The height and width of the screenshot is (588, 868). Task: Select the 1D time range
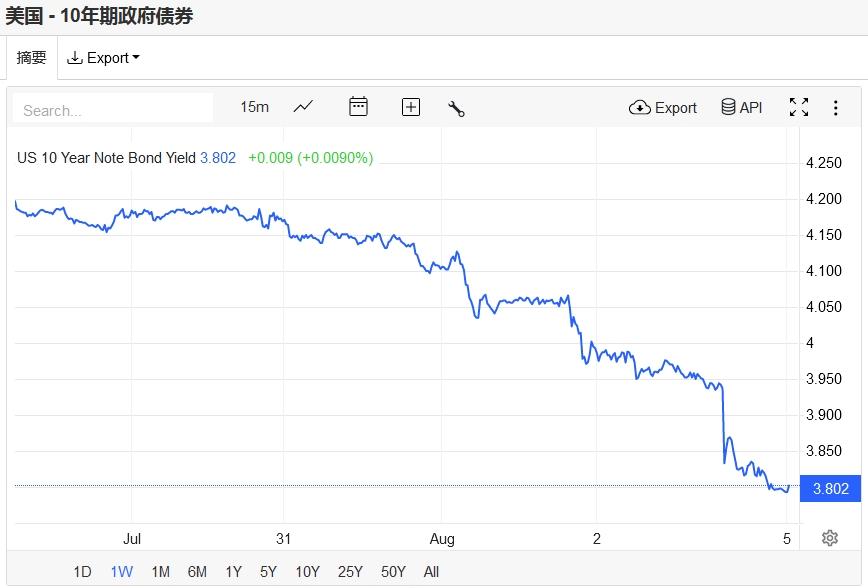point(82,571)
